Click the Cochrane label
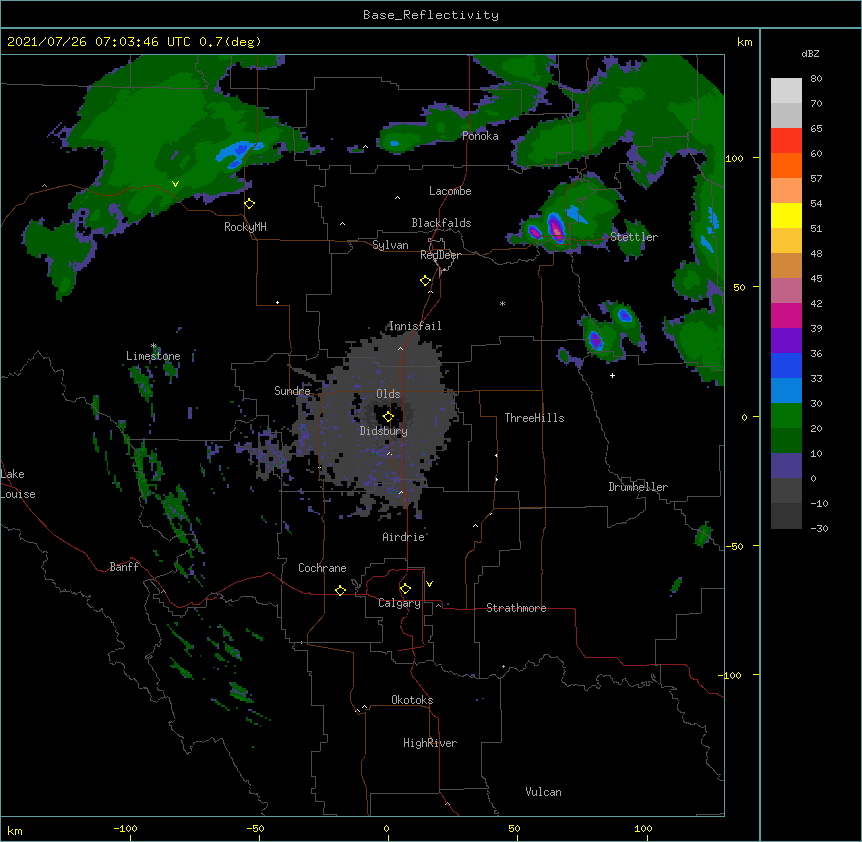The width and height of the screenshot is (862, 842). click(322, 568)
